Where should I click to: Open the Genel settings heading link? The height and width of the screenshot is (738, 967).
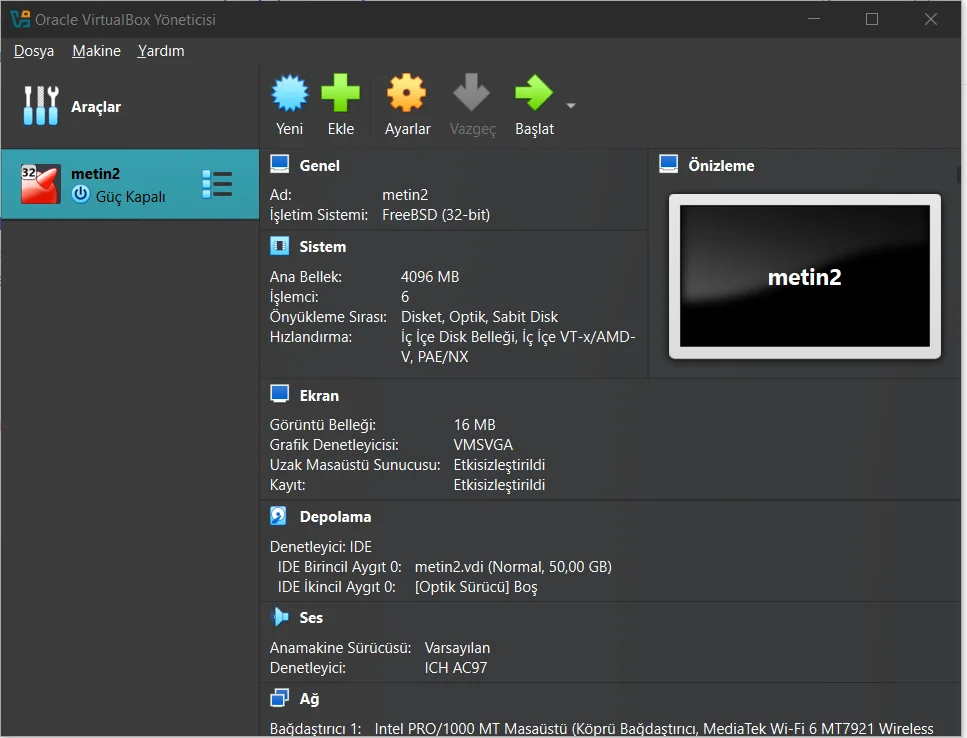coord(319,165)
